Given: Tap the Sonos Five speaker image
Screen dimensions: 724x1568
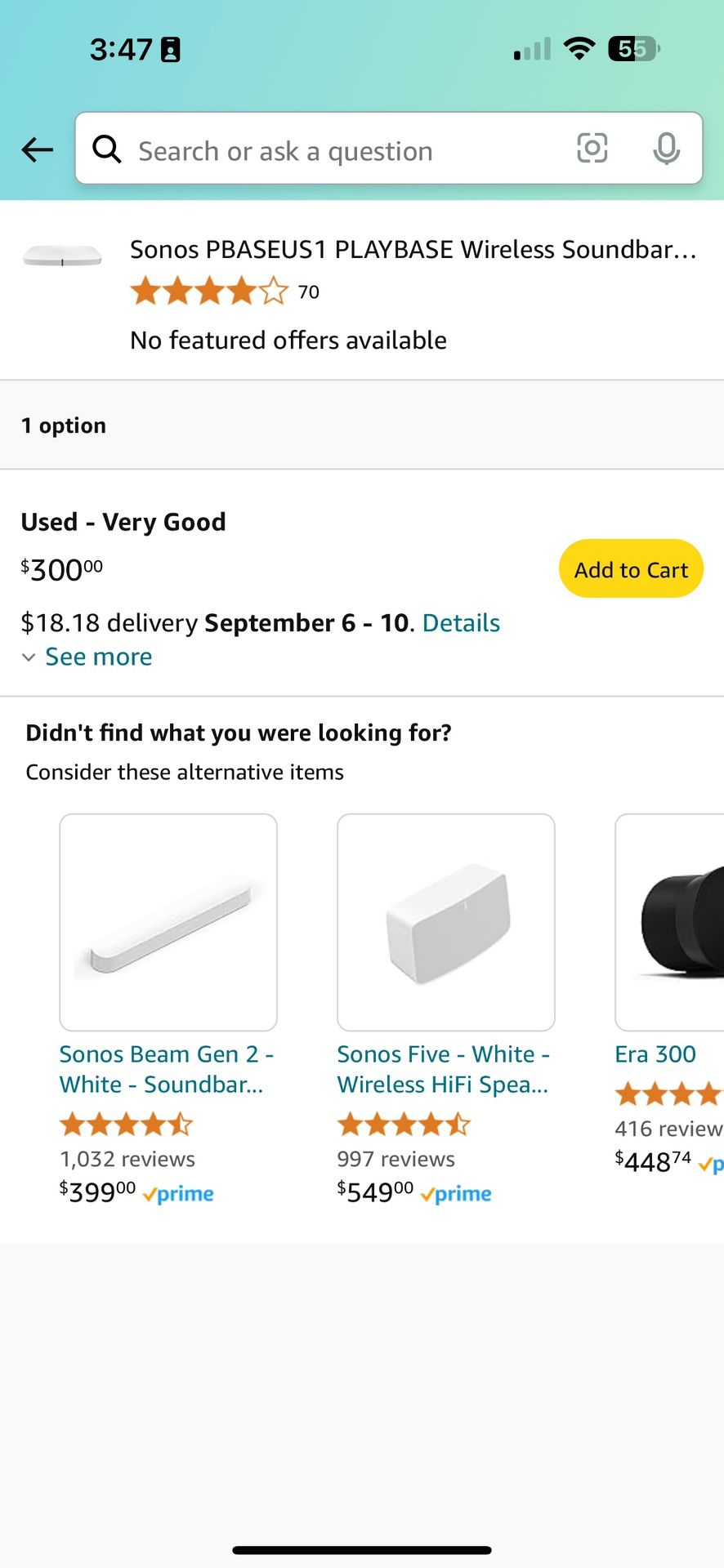Looking at the screenshot, I should click(446, 922).
